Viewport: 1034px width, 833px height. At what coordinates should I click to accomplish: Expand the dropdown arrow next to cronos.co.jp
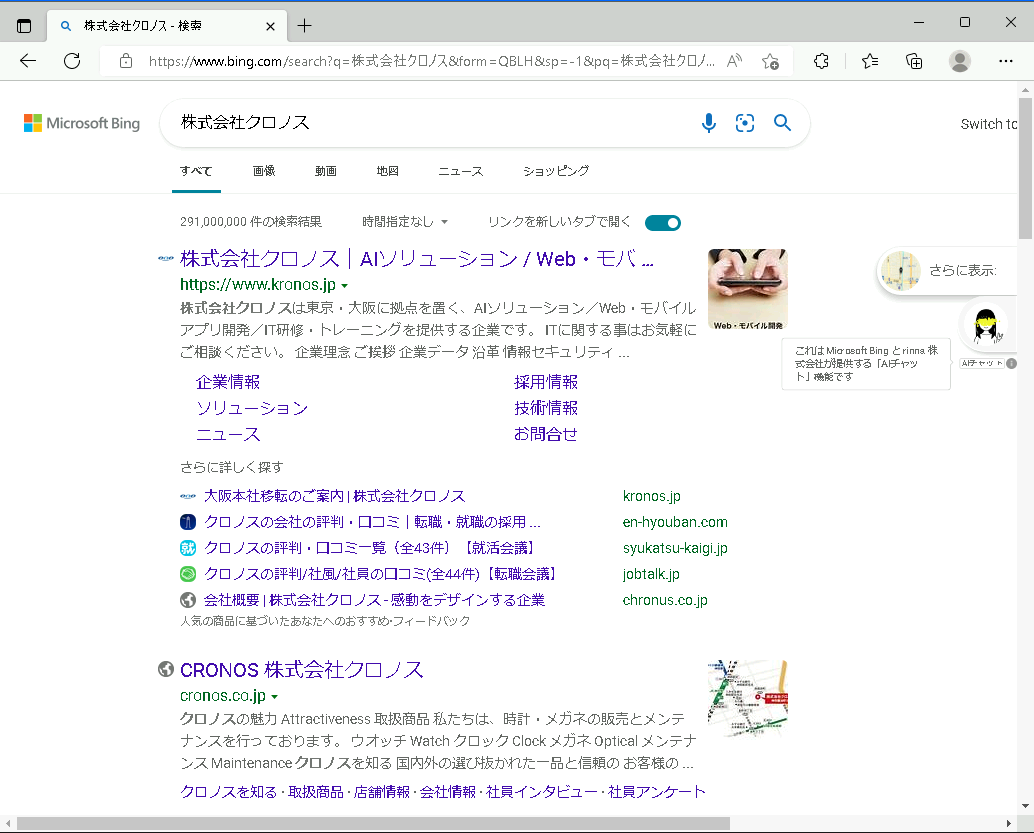tap(274, 696)
